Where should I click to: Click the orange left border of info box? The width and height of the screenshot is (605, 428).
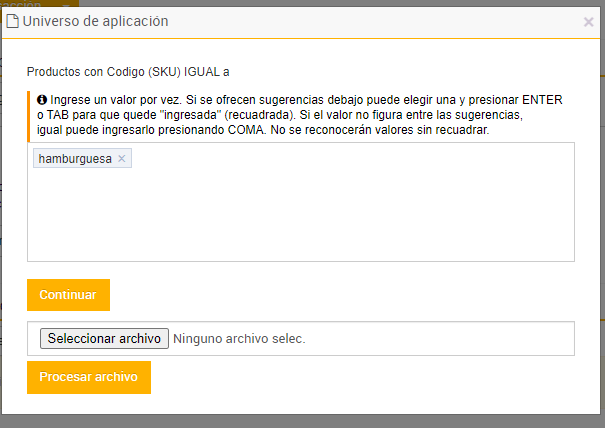[x=28, y=115]
